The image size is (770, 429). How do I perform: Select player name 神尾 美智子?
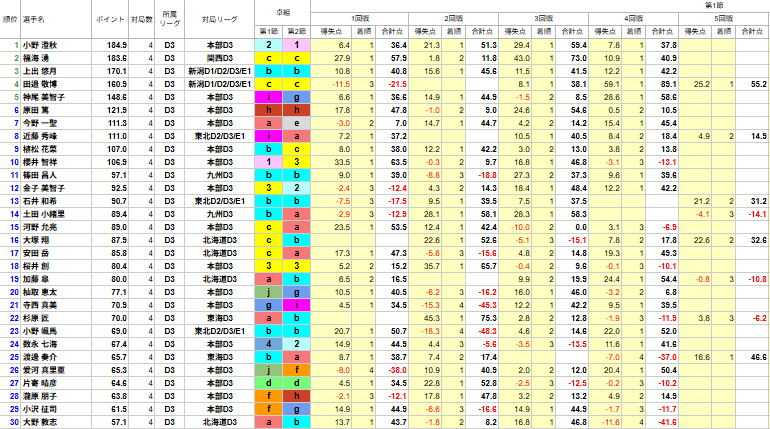(43, 97)
